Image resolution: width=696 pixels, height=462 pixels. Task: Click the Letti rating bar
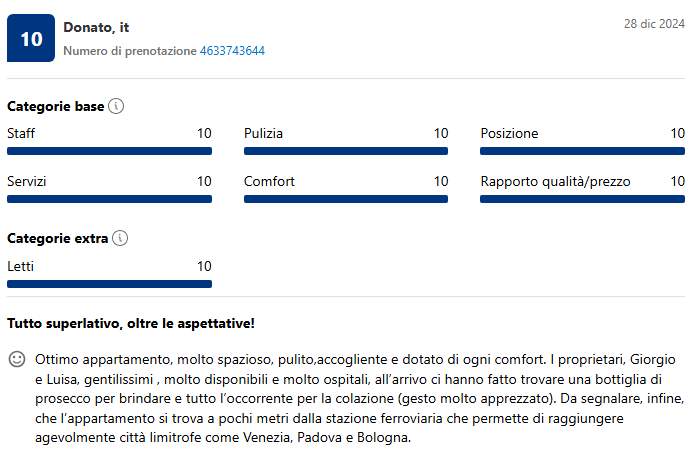coord(109,284)
